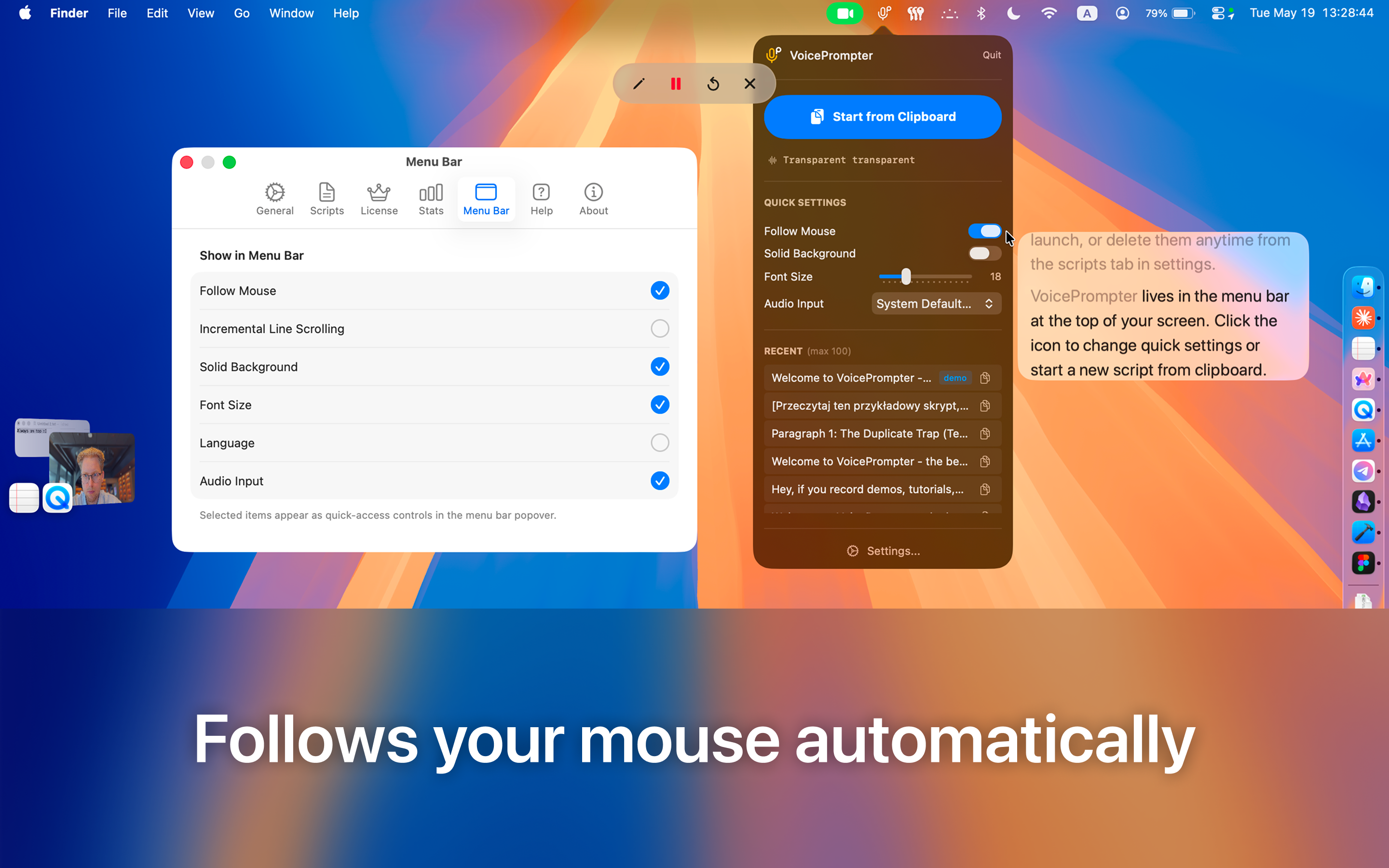Open the App Store icon in Dock
This screenshot has width=1389, height=868.
tap(1362, 440)
